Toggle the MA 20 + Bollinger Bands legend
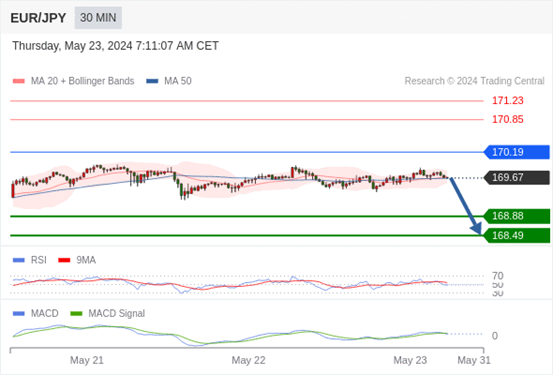Image resolution: width=553 pixels, height=375 pixels. tap(73, 81)
